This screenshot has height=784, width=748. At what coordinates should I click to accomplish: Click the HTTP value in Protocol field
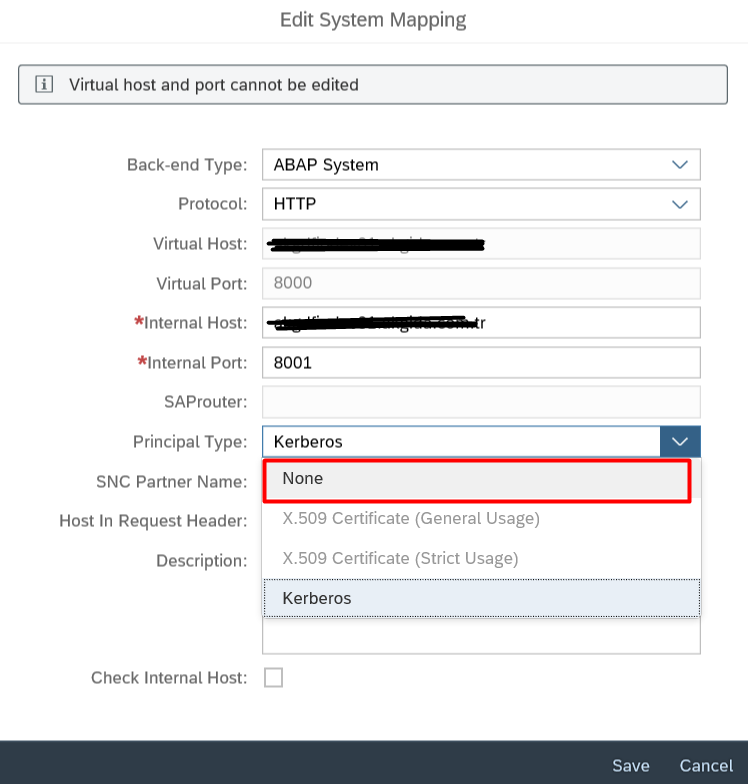[x=295, y=204]
